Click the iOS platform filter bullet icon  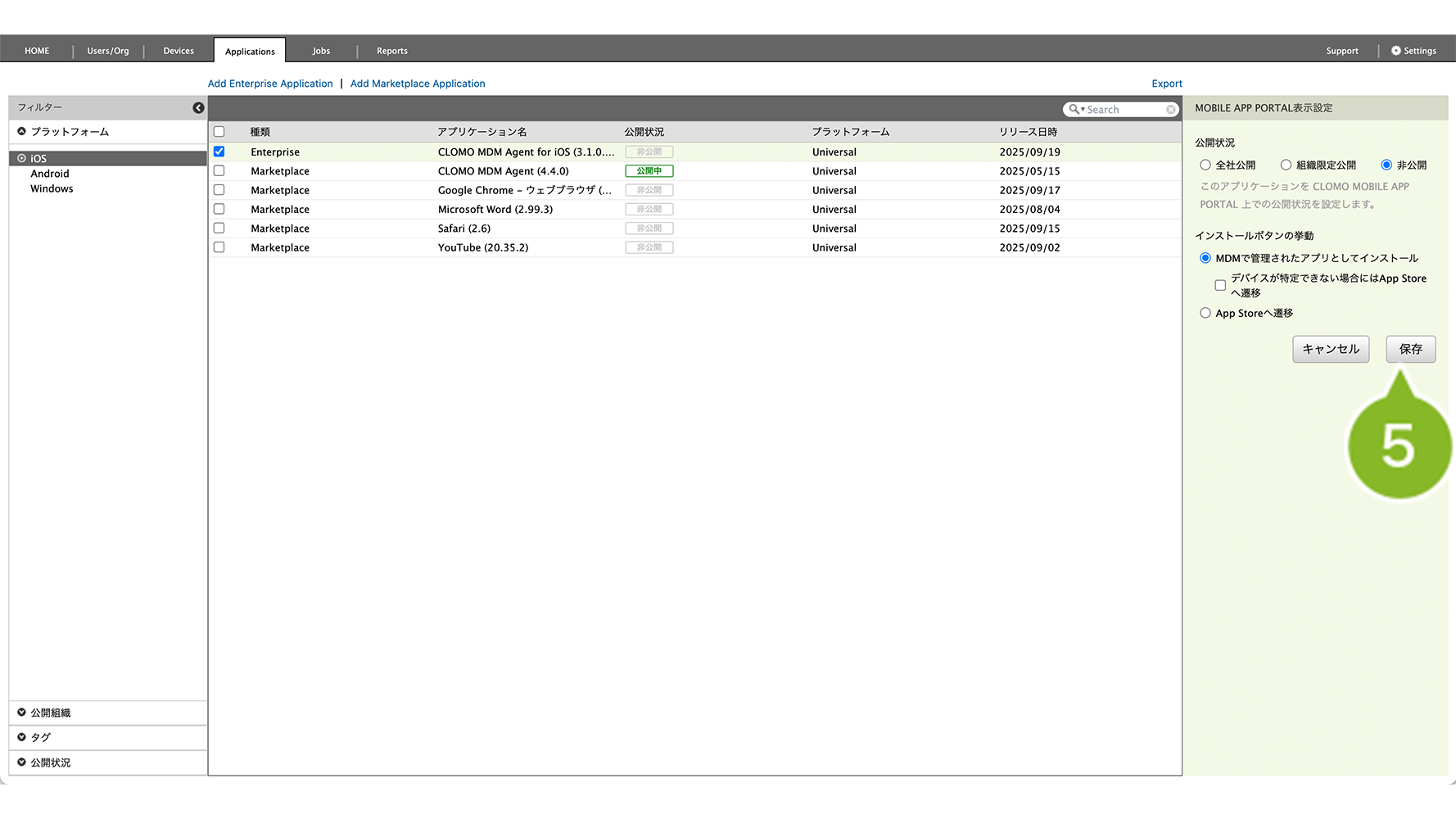point(22,159)
